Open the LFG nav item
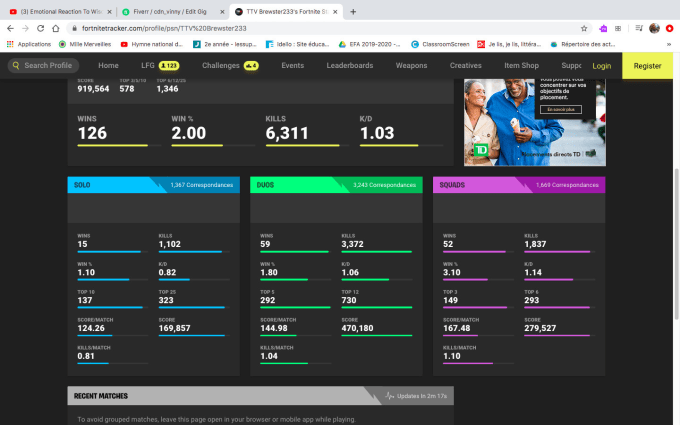Viewport: 680px width, 425px height. pyautogui.click(x=148, y=65)
